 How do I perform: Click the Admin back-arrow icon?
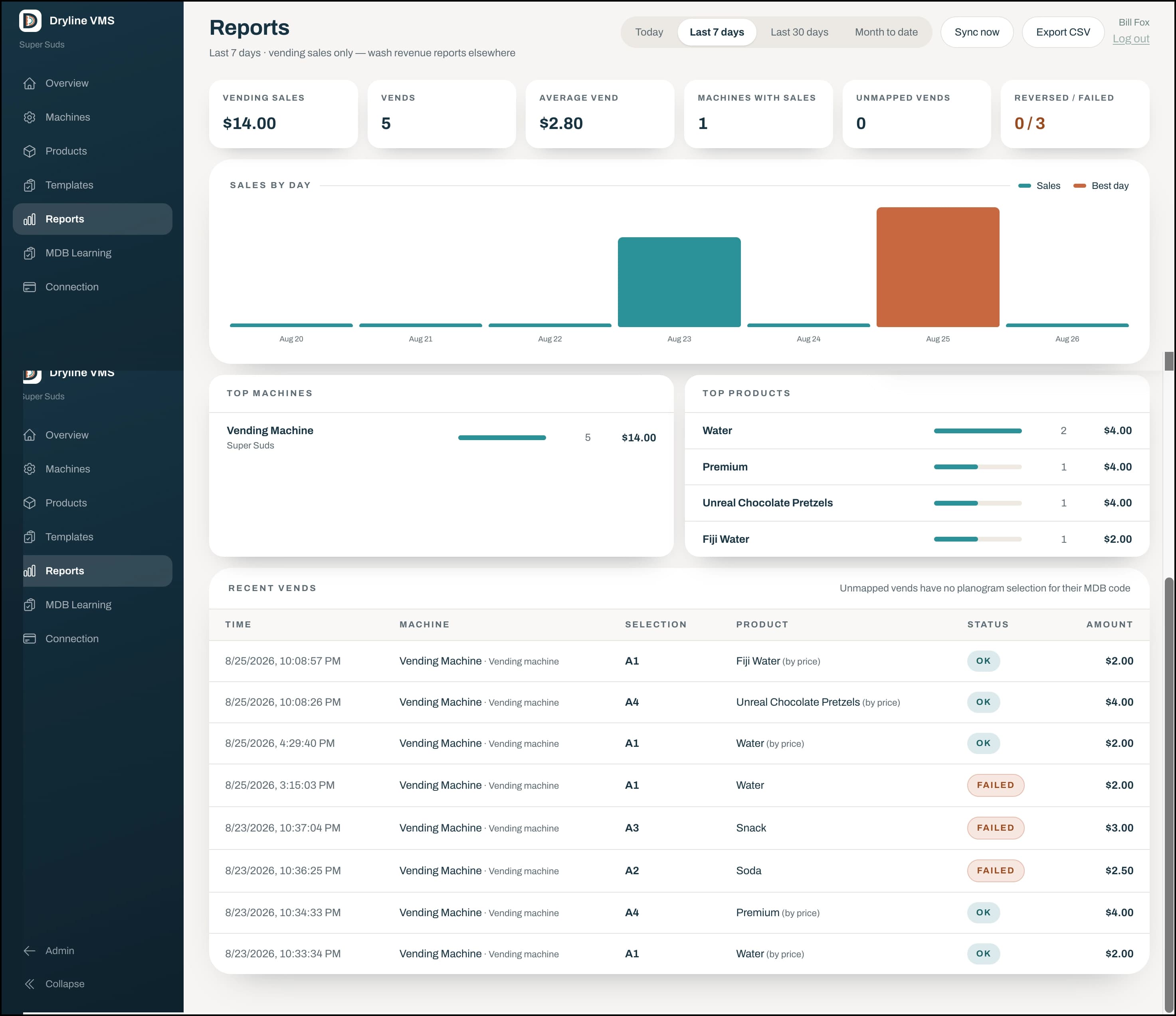[30, 951]
